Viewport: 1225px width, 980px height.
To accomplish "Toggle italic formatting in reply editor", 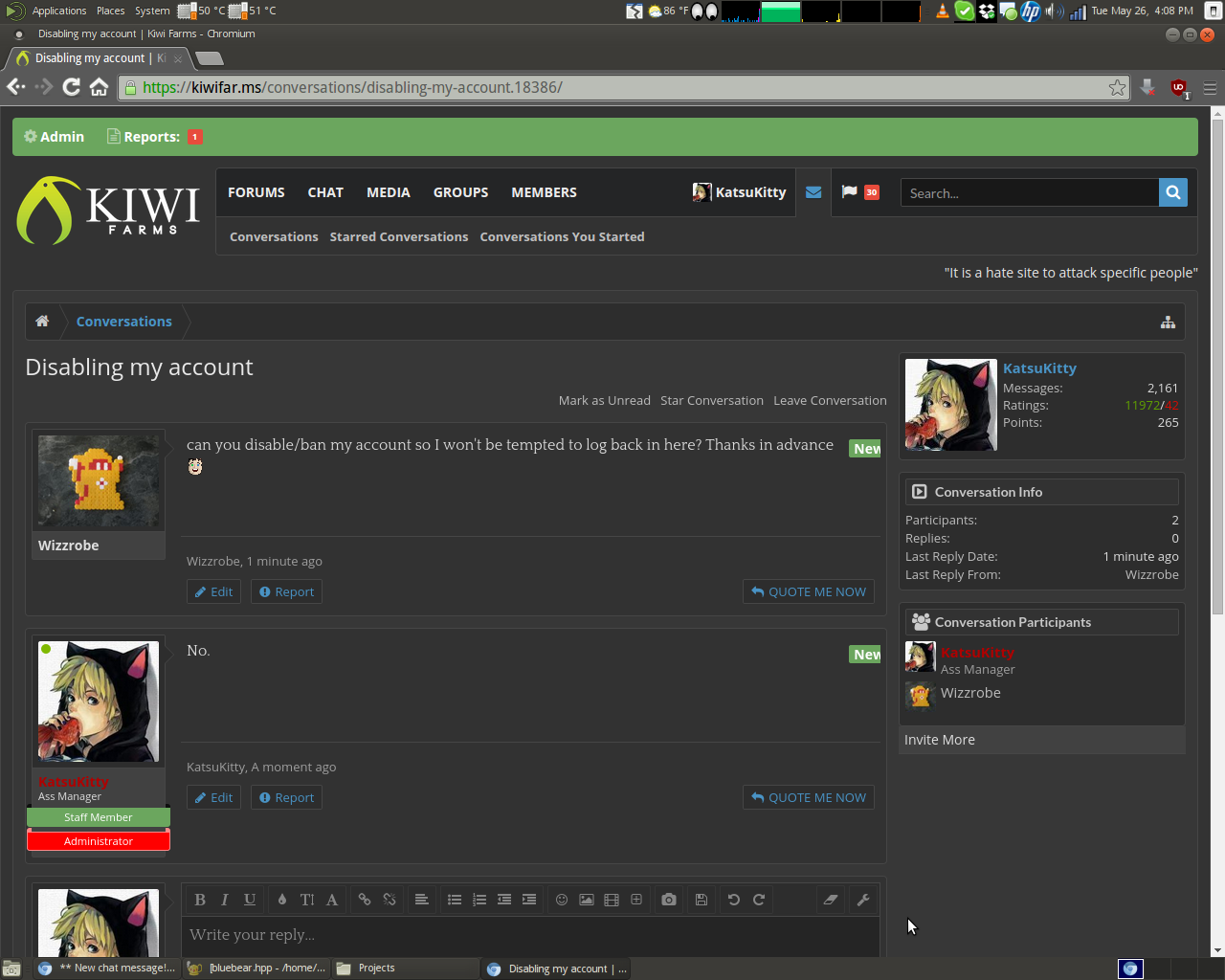I will [225, 900].
